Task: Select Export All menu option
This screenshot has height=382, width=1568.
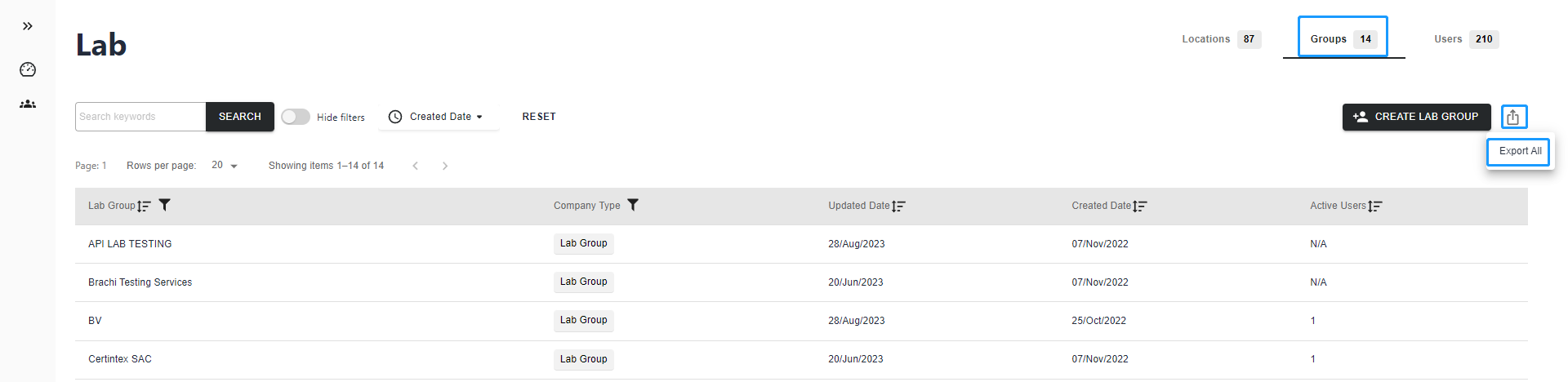Action: click(1519, 151)
